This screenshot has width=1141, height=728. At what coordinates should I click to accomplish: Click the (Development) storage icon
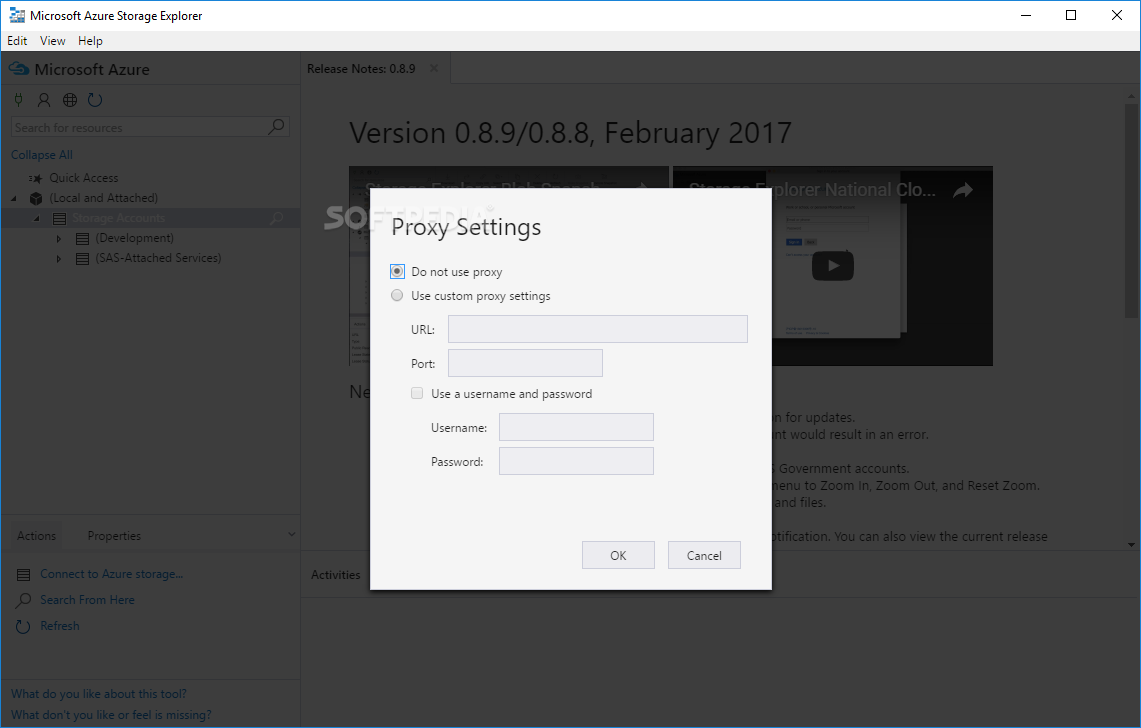[82, 239]
